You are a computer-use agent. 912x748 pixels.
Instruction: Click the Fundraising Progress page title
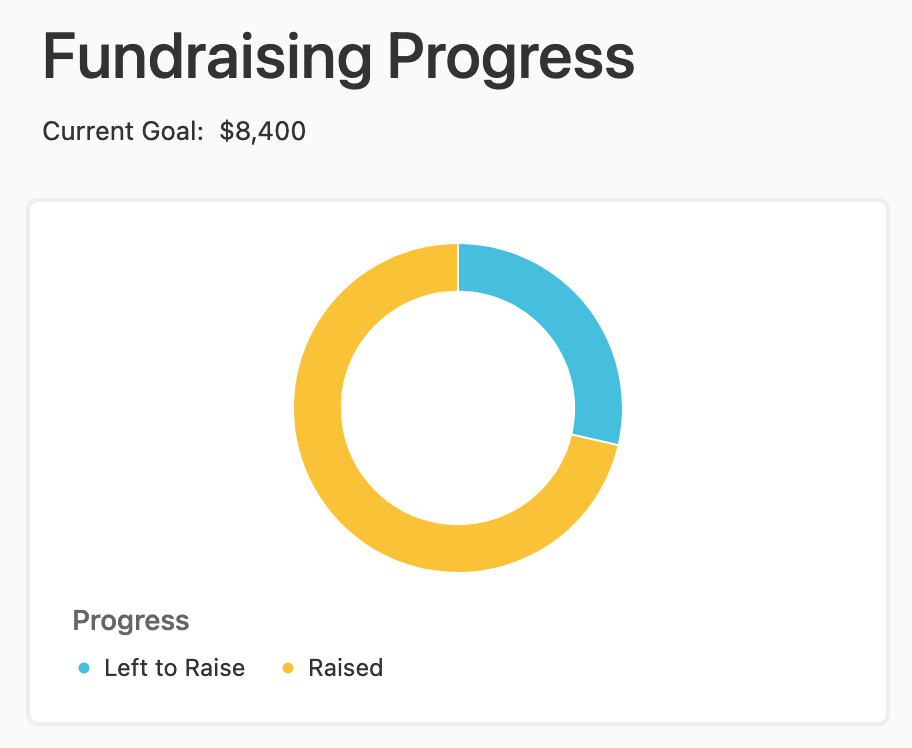tap(339, 58)
